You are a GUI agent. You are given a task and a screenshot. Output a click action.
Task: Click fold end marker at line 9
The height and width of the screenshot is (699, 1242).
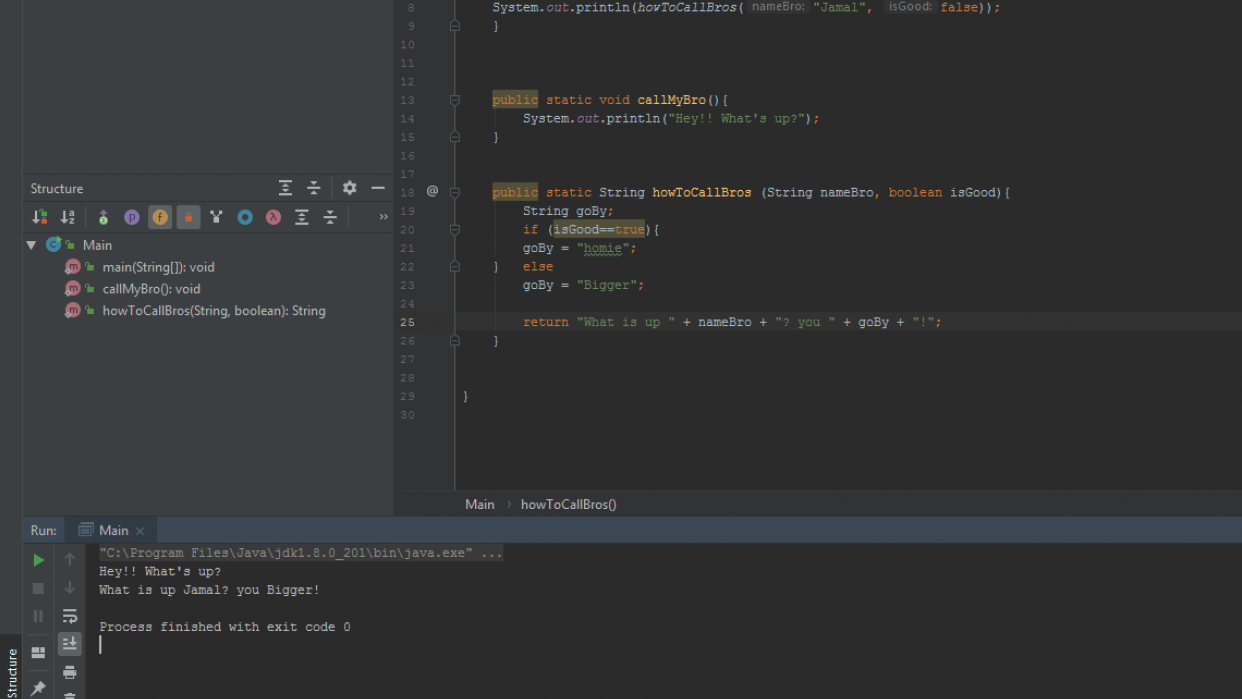tap(454, 26)
